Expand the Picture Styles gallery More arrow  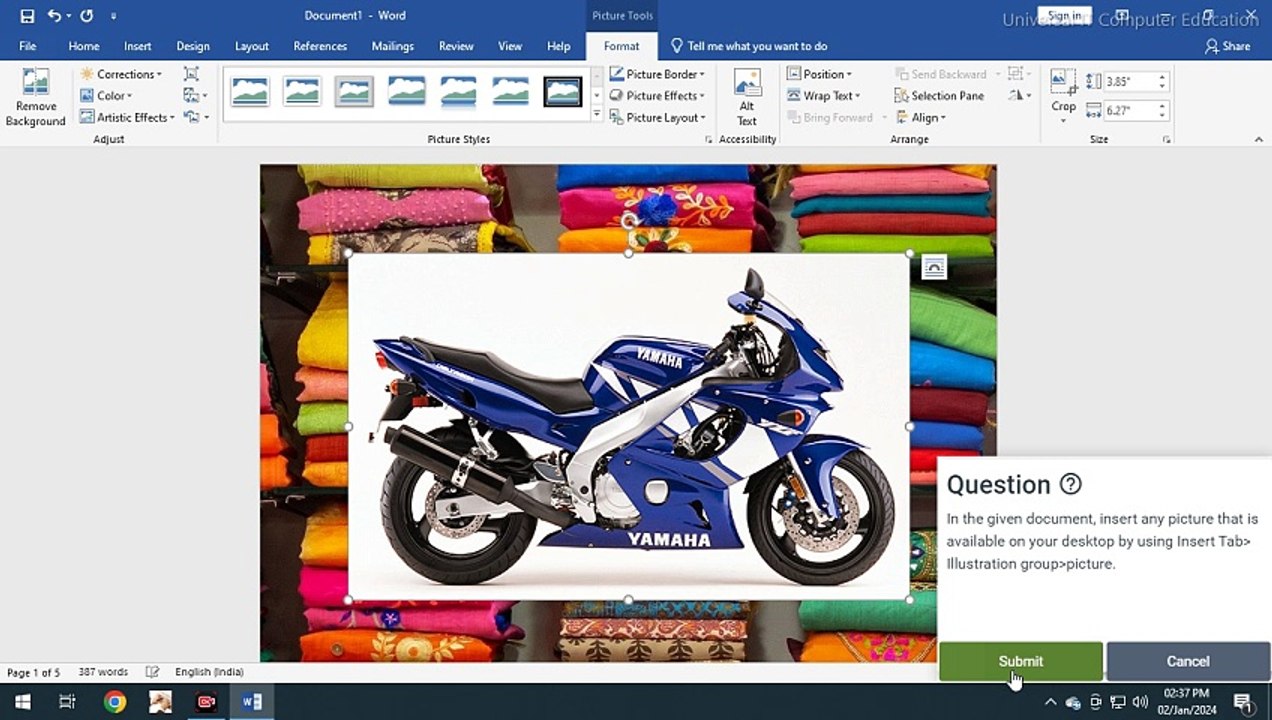(x=597, y=115)
